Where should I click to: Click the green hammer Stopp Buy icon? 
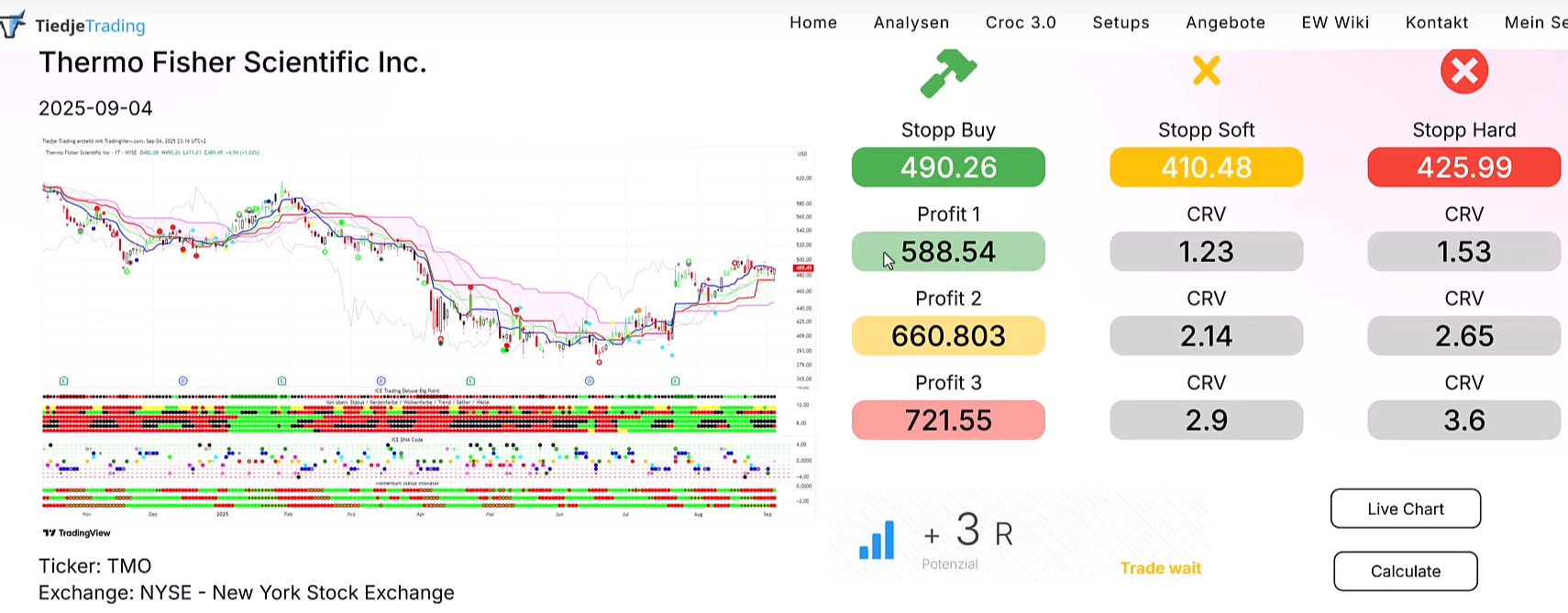pos(948,72)
